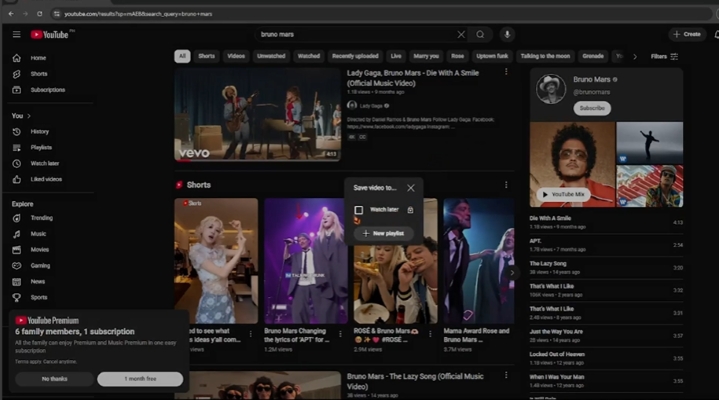
Task: Check the Watch later checkbox
Action: click(x=359, y=210)
